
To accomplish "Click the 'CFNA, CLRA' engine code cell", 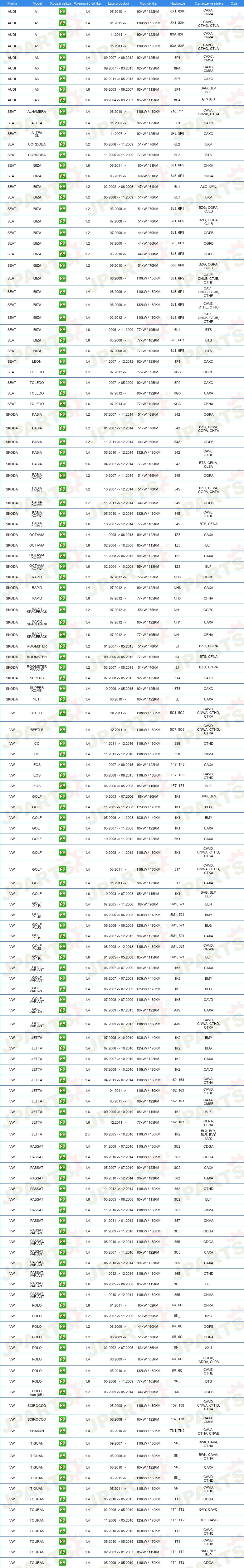I will (209, 1122).
